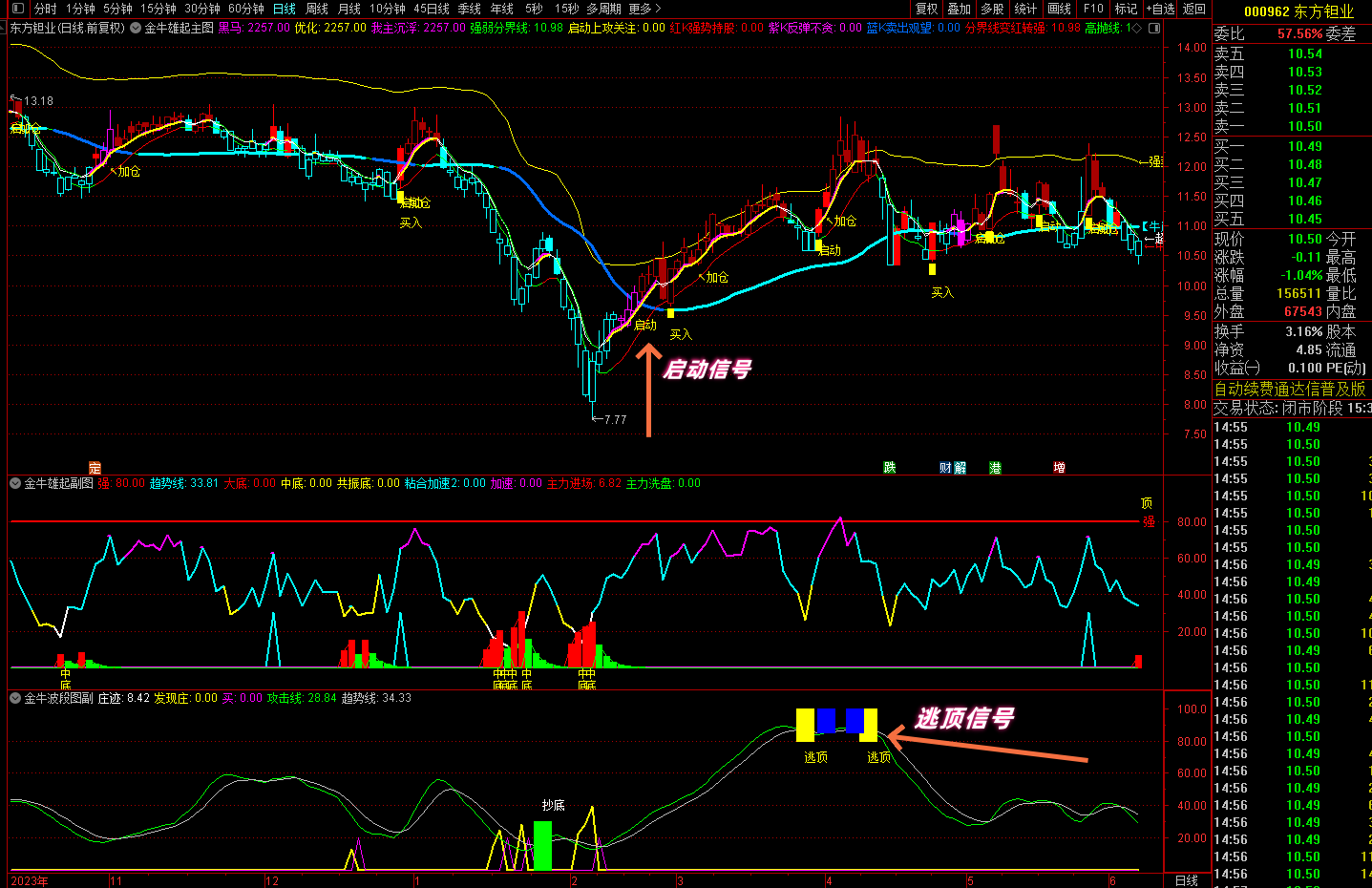Open 金牛雄起副图 indicator dropdown arrow

[x=15, y=484]
